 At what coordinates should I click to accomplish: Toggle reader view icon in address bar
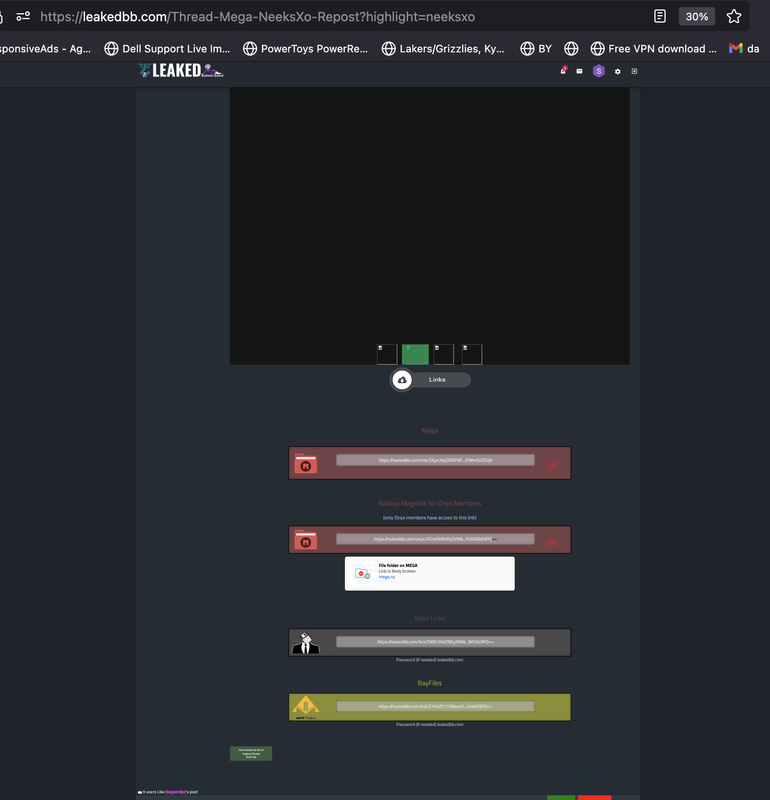660,16
